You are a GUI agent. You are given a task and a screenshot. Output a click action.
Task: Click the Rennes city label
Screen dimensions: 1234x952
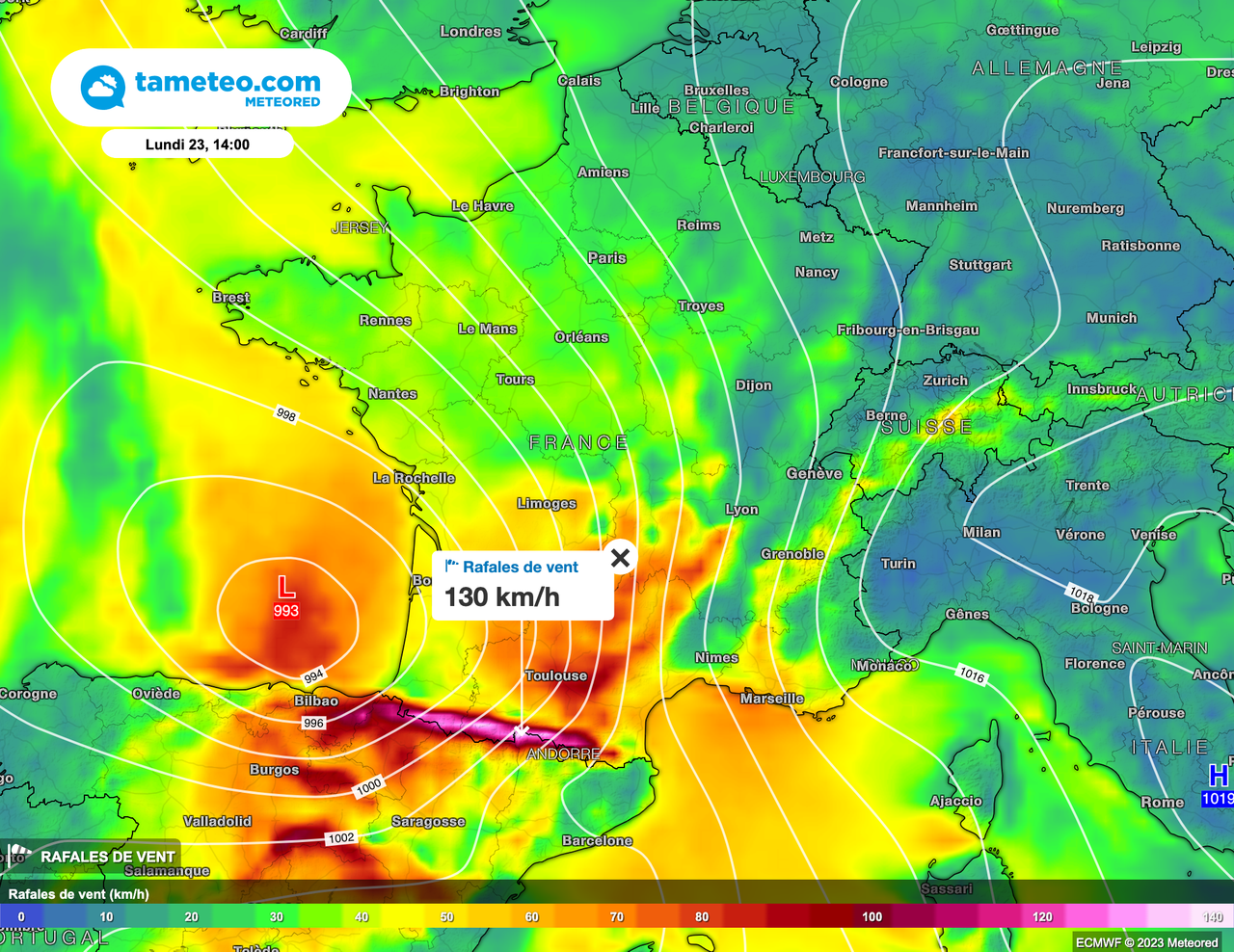pyautogui.click(x=386, y=321)
